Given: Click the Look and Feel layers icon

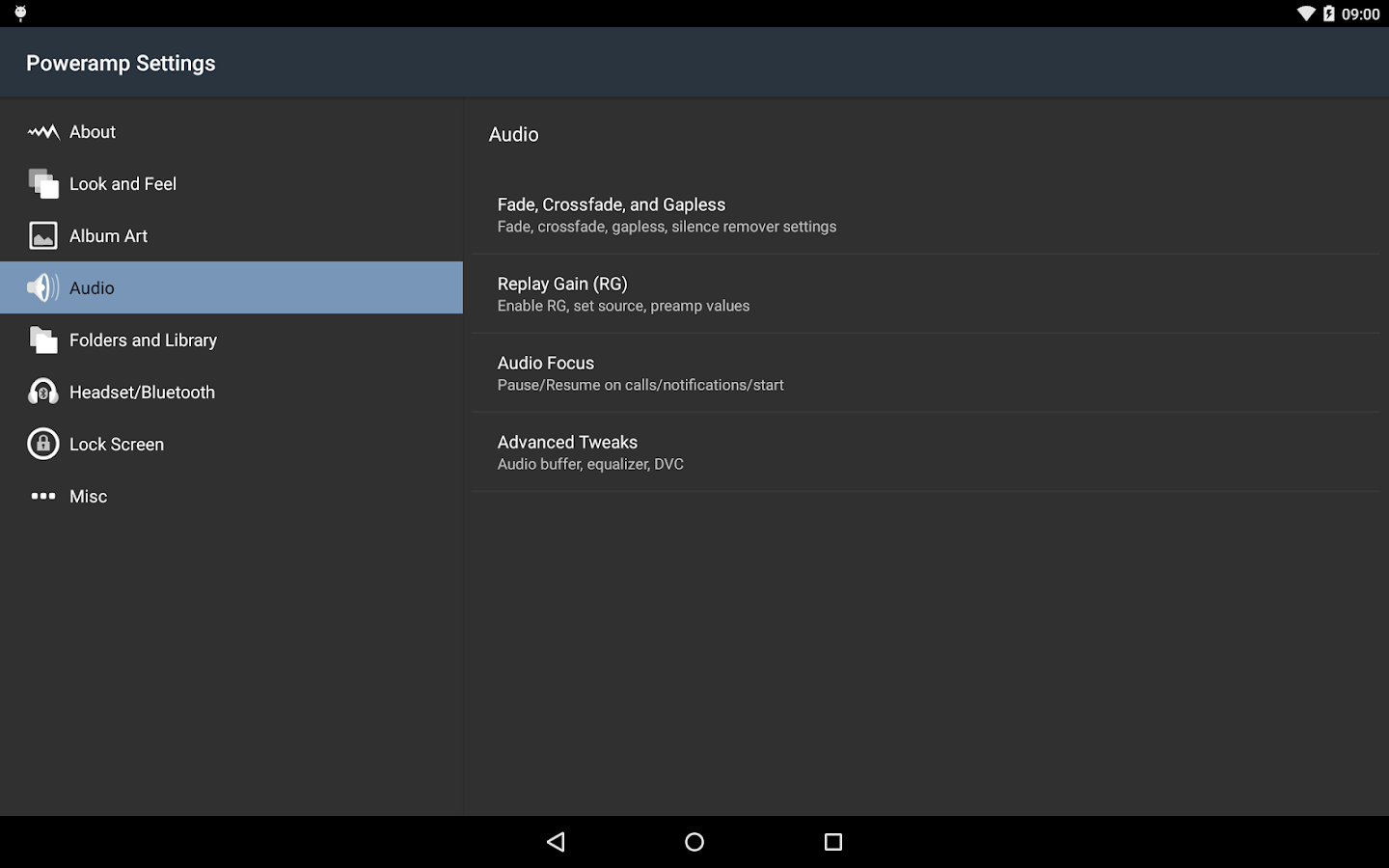Looking at the screenshot, I should tap(43, 183).
